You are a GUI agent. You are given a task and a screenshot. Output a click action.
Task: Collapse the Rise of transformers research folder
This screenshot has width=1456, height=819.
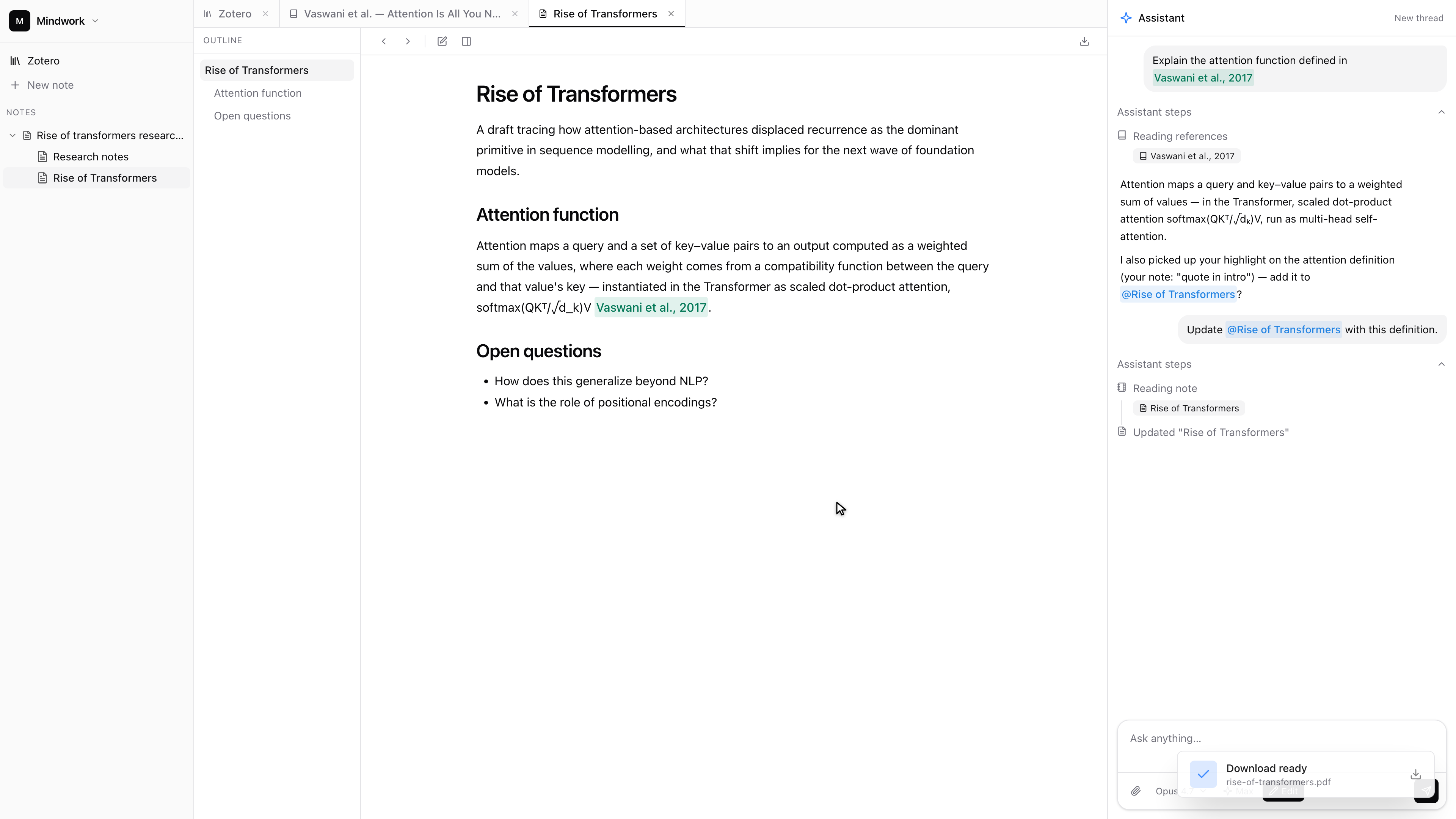pyautogui.click(x=13, y=136)
